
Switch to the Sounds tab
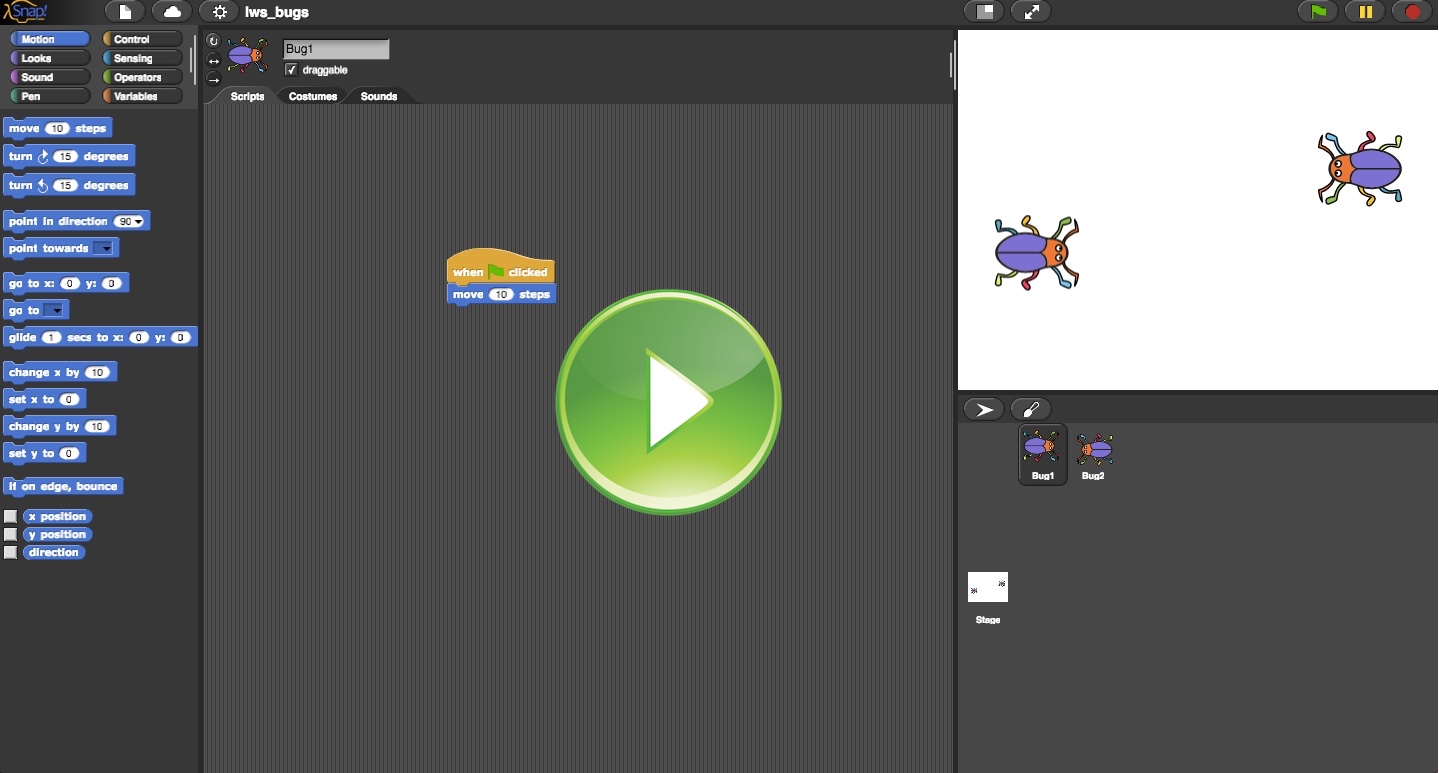pyautogui.click(x=378, y=96)
